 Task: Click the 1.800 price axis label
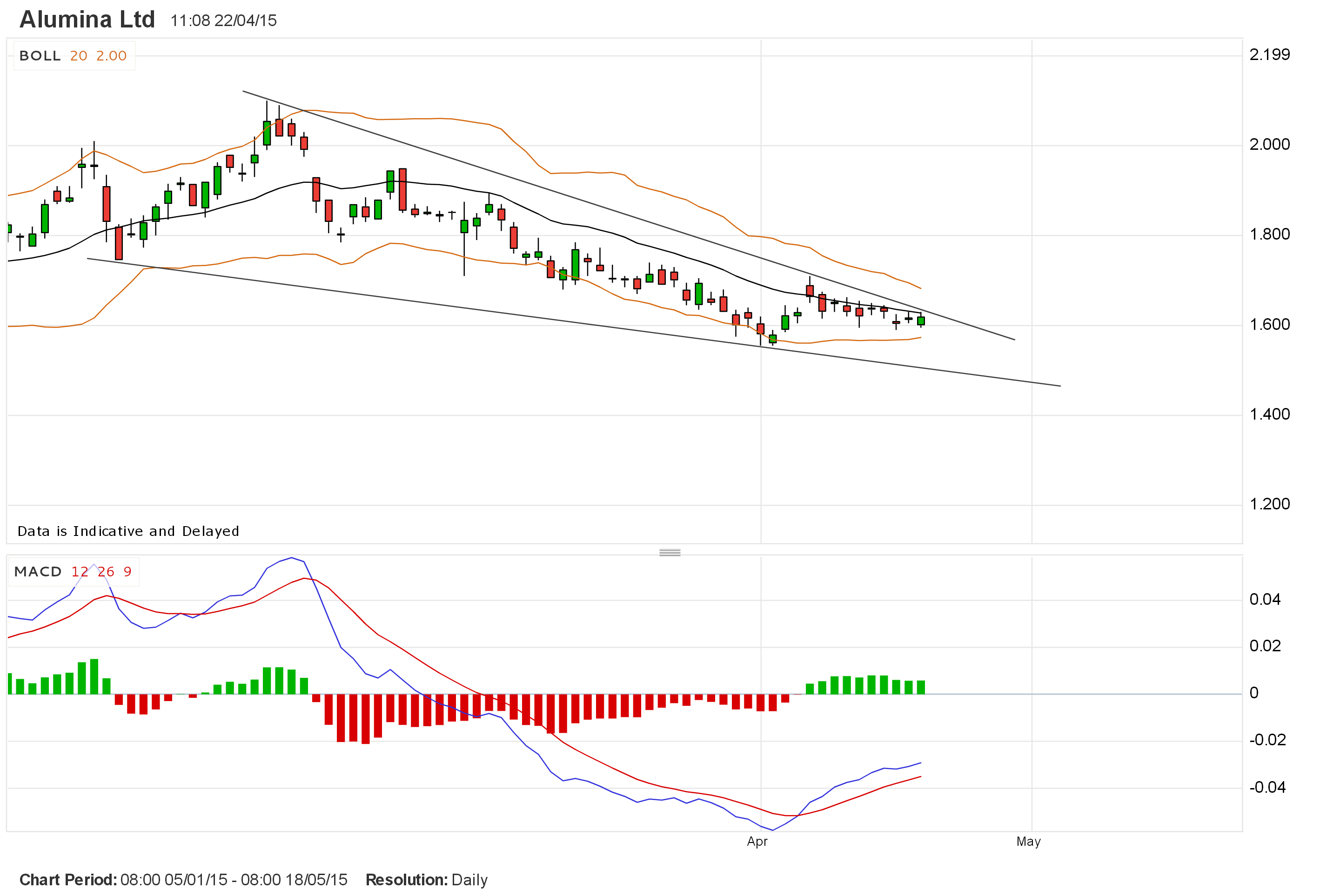click(1270, 234)
